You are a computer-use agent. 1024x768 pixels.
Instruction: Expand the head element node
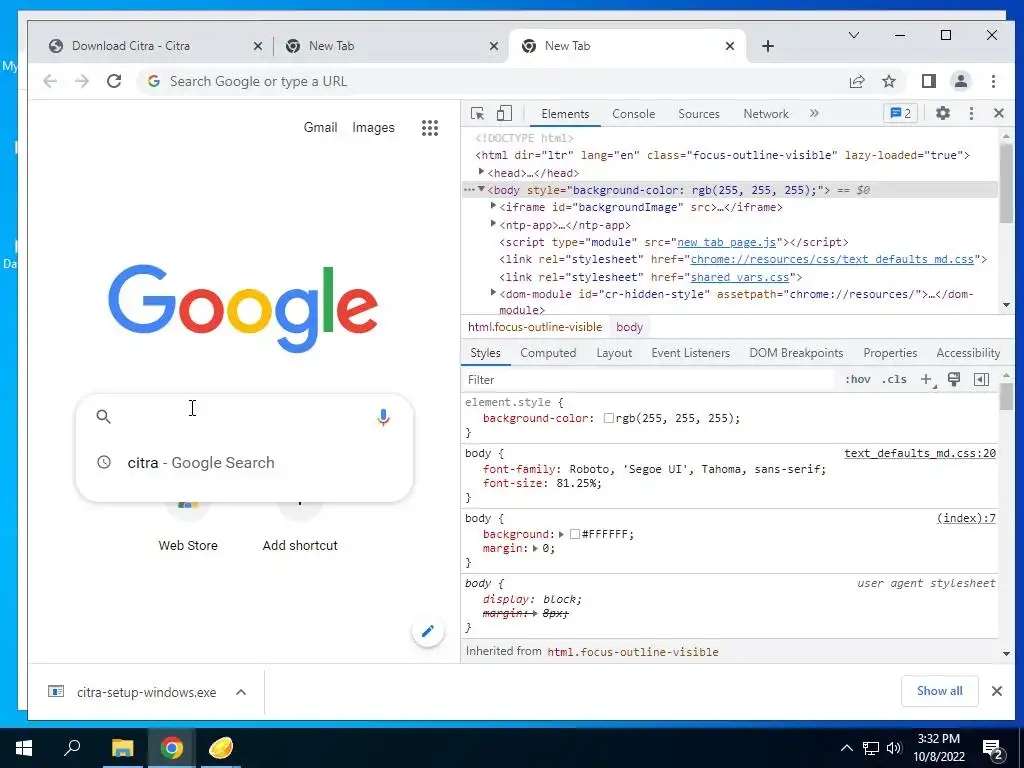click(481, 172)
